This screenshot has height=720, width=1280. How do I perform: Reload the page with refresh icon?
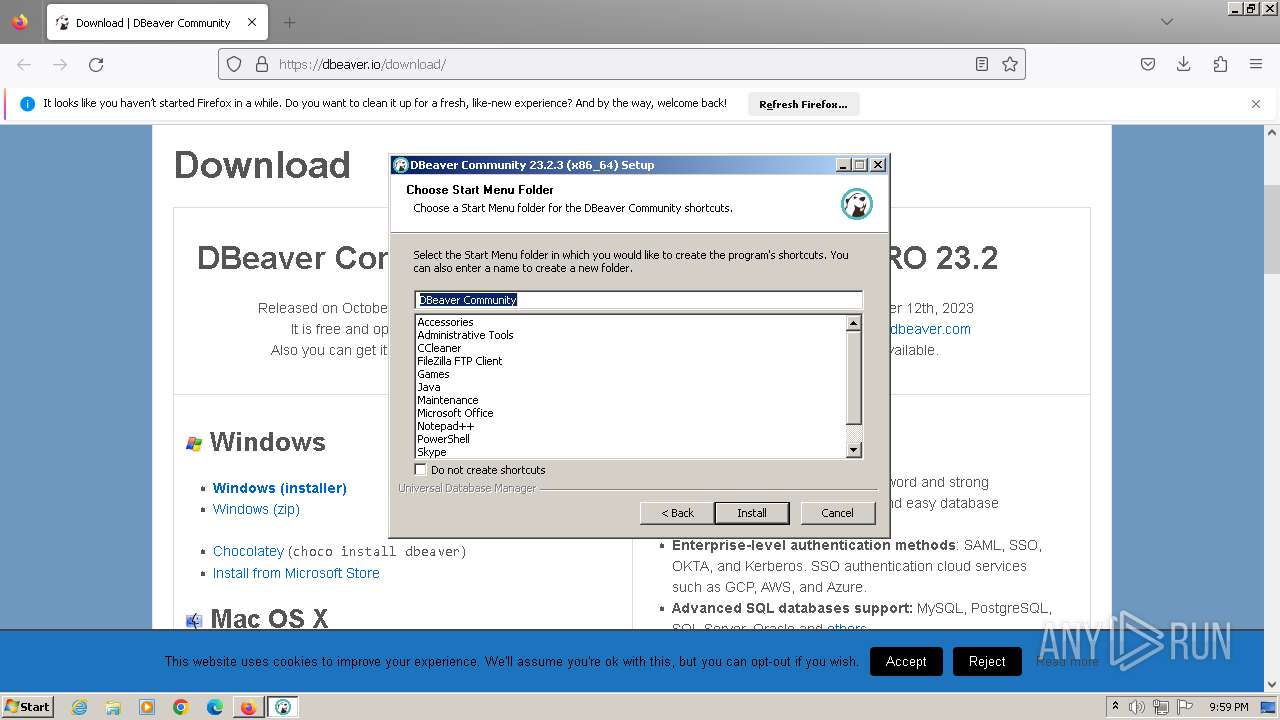[x=96, y=64]
